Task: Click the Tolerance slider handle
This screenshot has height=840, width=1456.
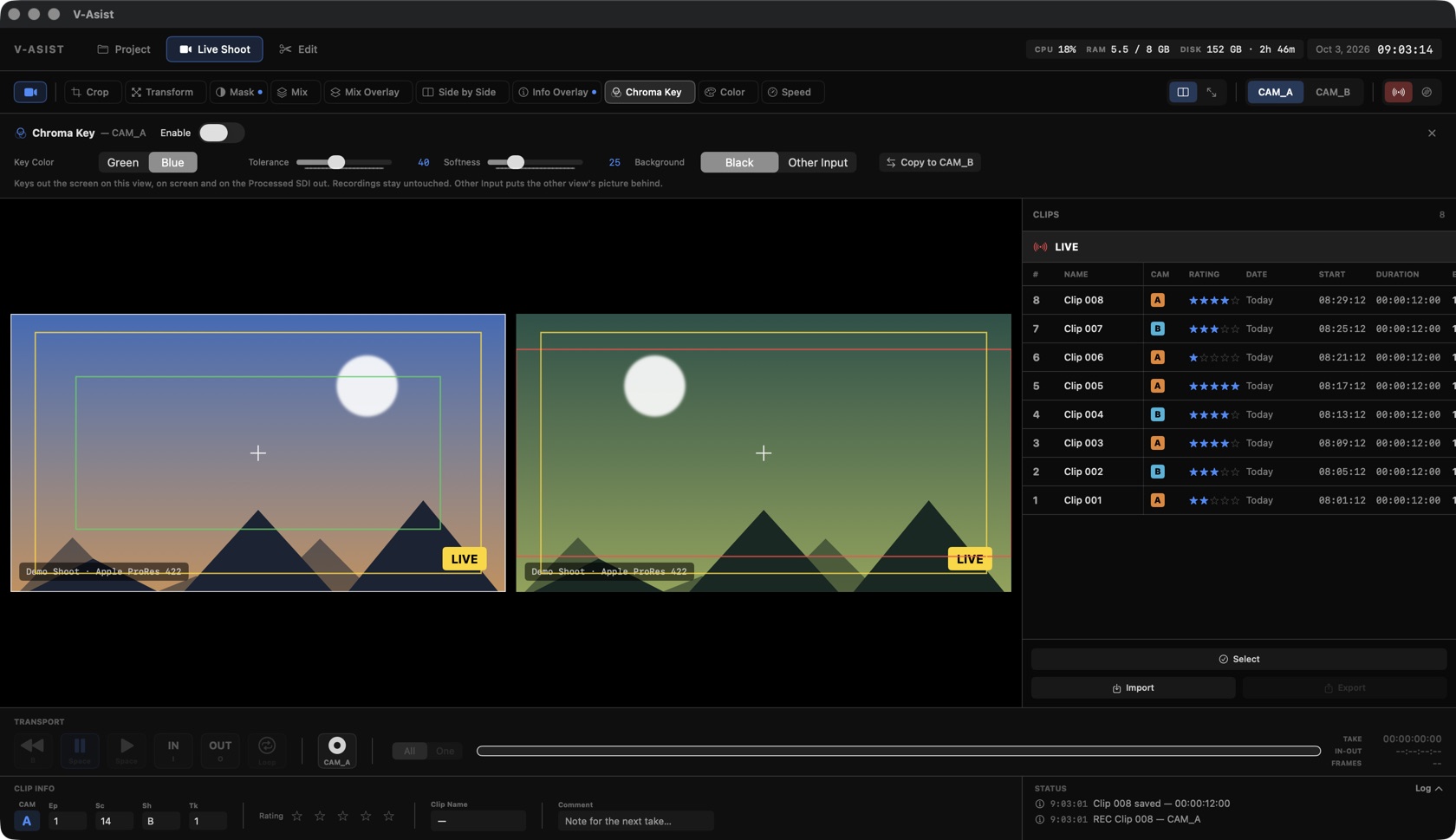Action: point(336,162)
